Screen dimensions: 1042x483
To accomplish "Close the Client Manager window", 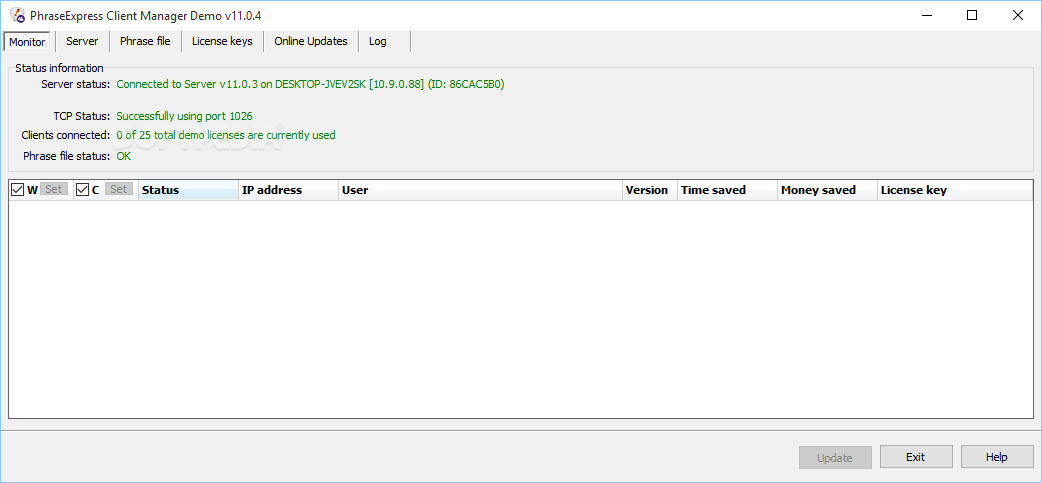I will coord(1017,15).
